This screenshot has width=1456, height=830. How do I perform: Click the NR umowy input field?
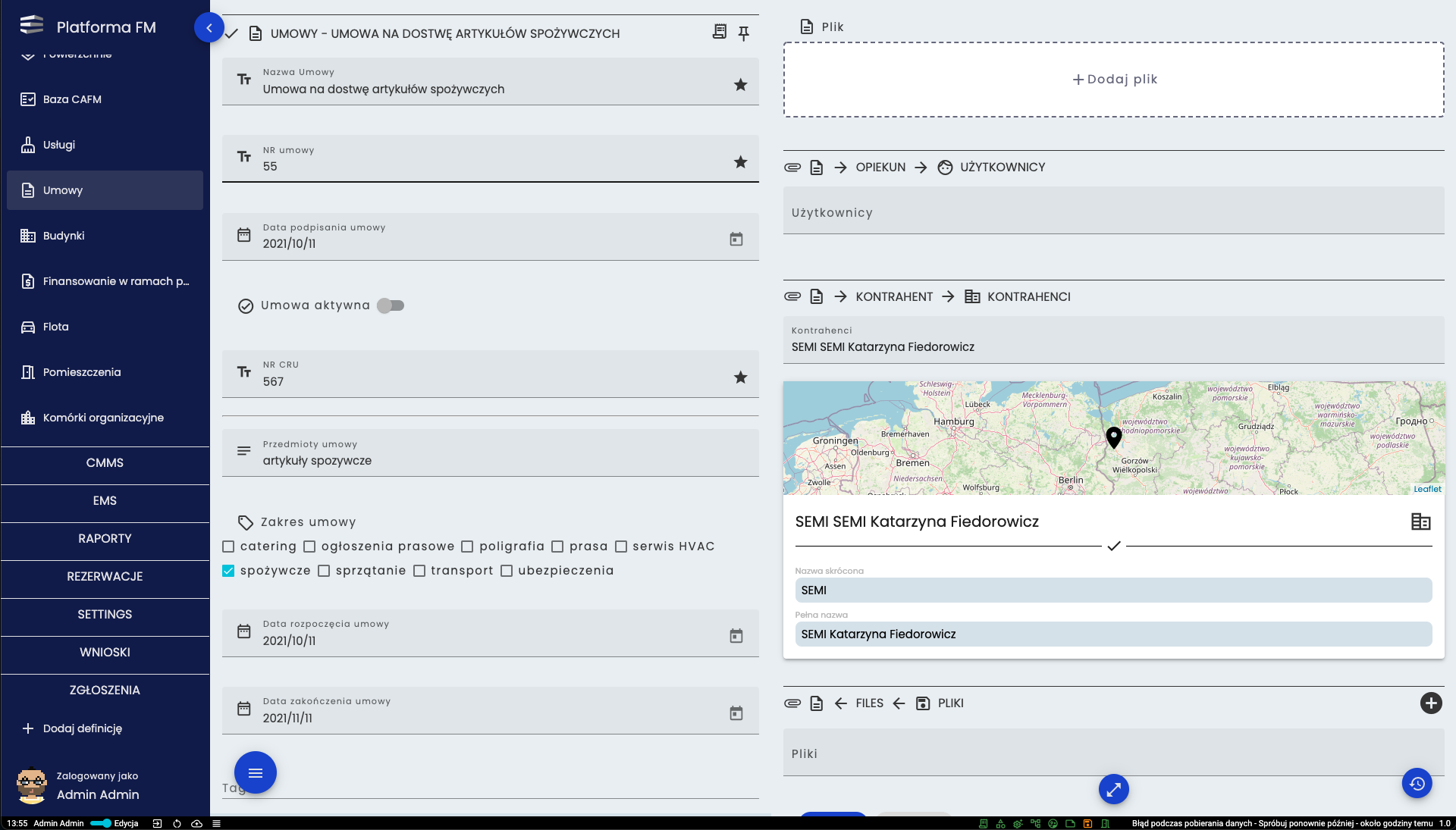point(490,159)
